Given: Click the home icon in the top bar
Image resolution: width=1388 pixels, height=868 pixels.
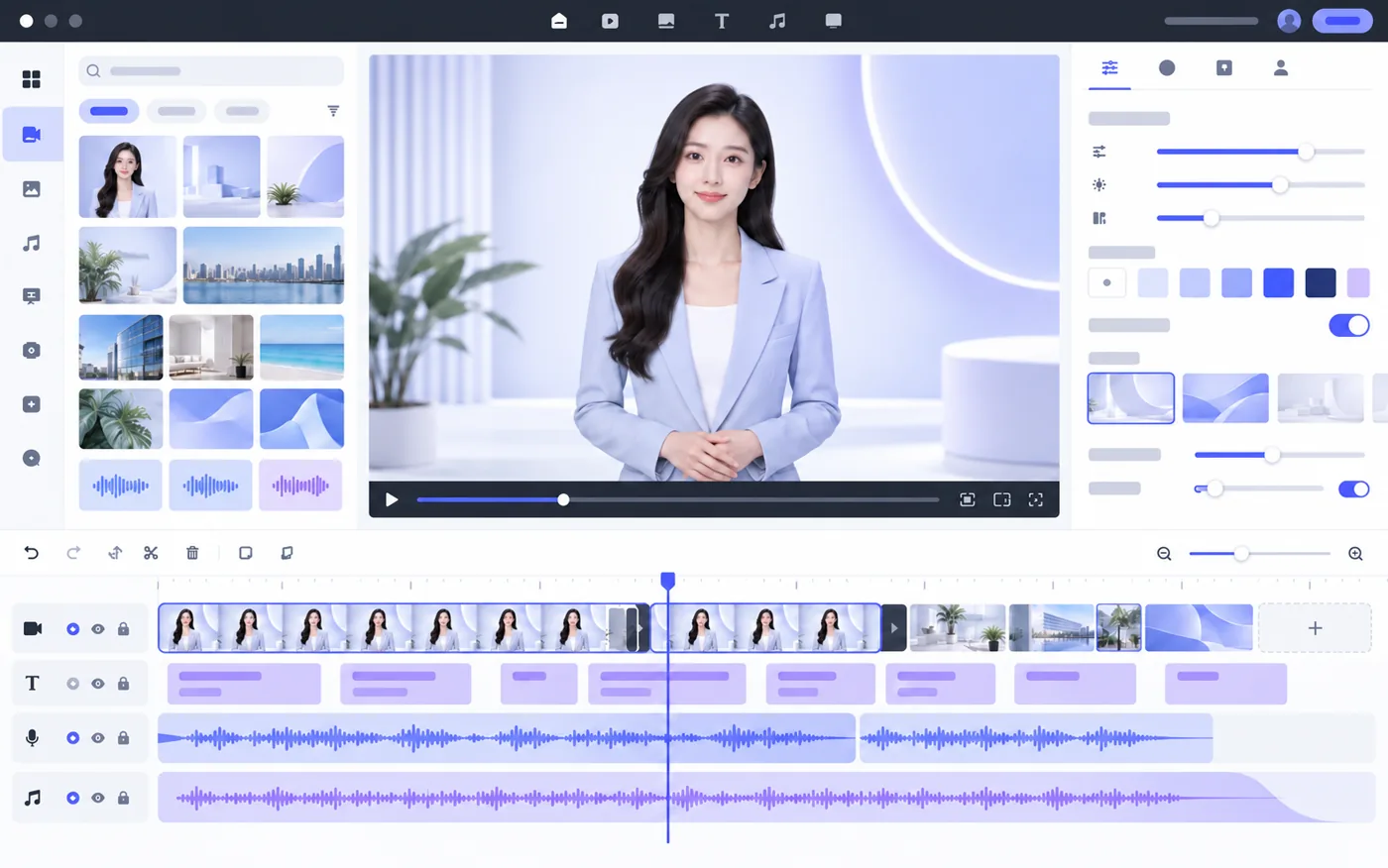Looking at the screenshot, I should pyautogui.click(x=559, y=21).
